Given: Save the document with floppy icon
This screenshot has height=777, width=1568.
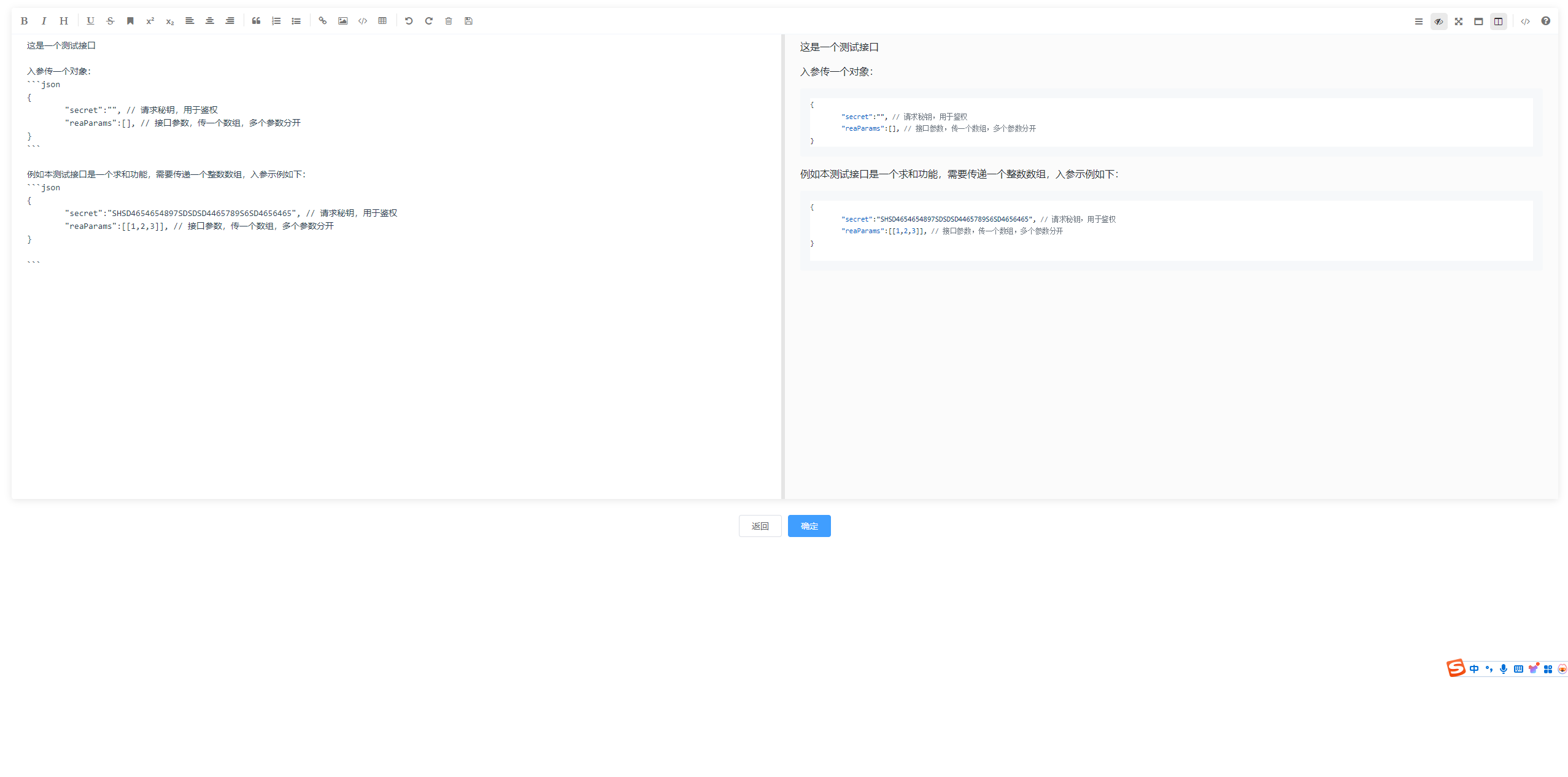Looking at the screenshot, I should [468, 21].
